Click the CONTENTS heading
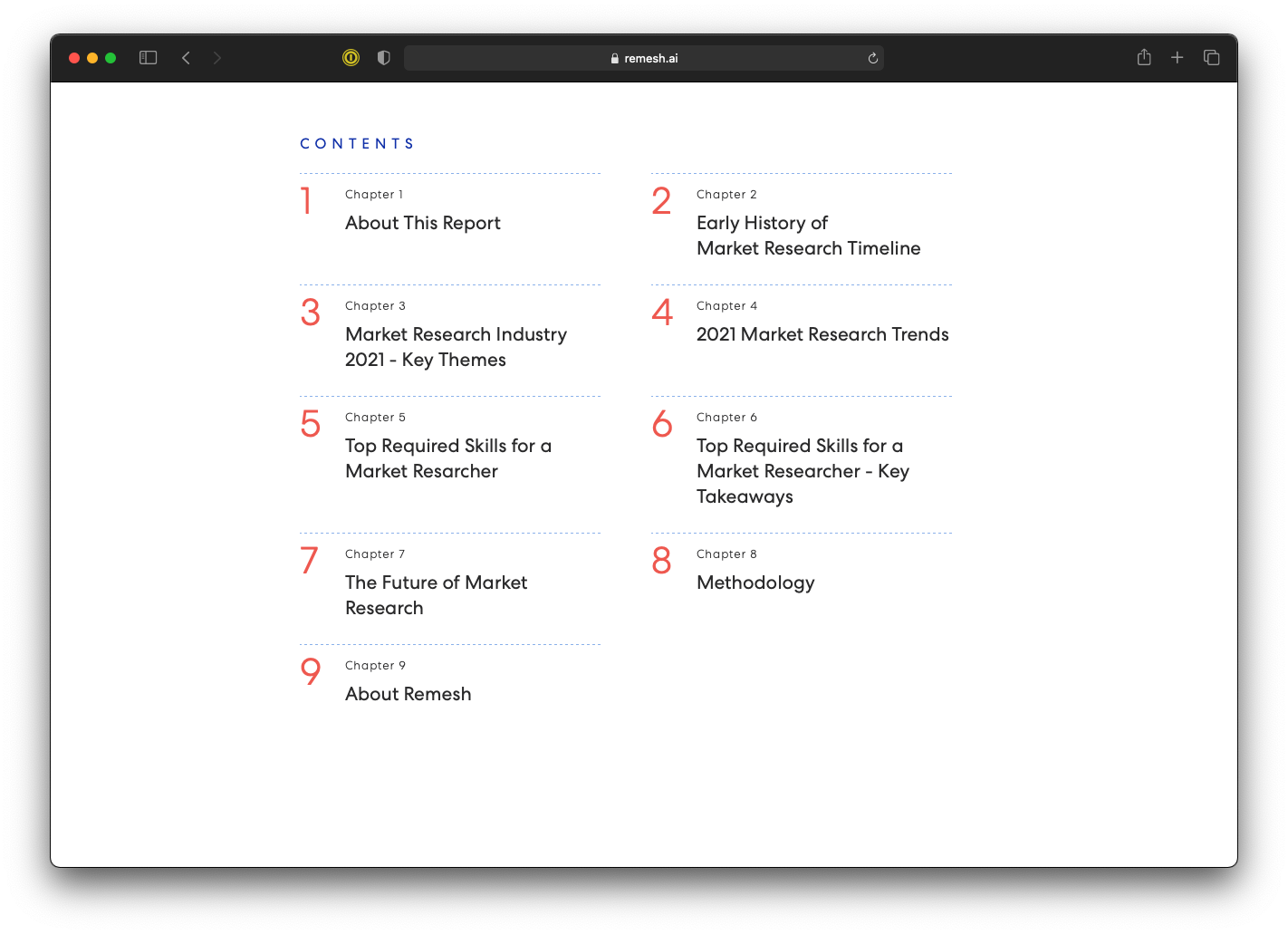 tap(357, 143)
